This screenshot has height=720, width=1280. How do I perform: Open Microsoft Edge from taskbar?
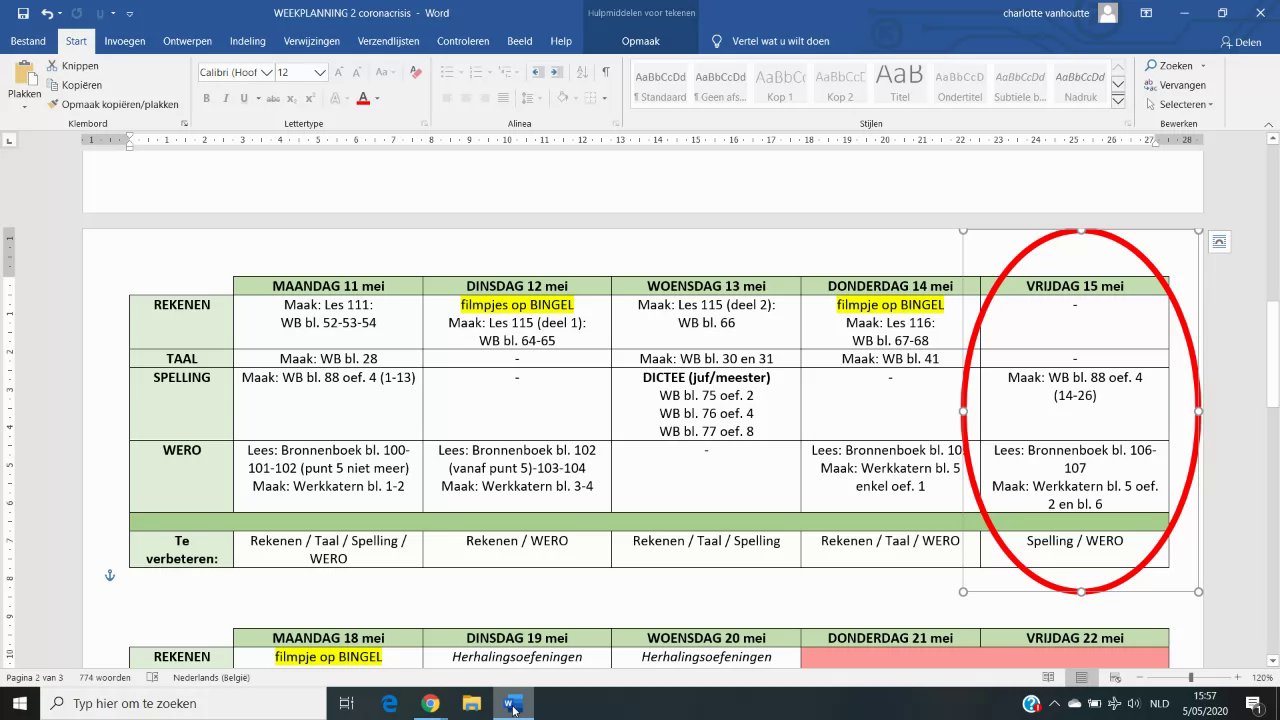tap(390, 704)
